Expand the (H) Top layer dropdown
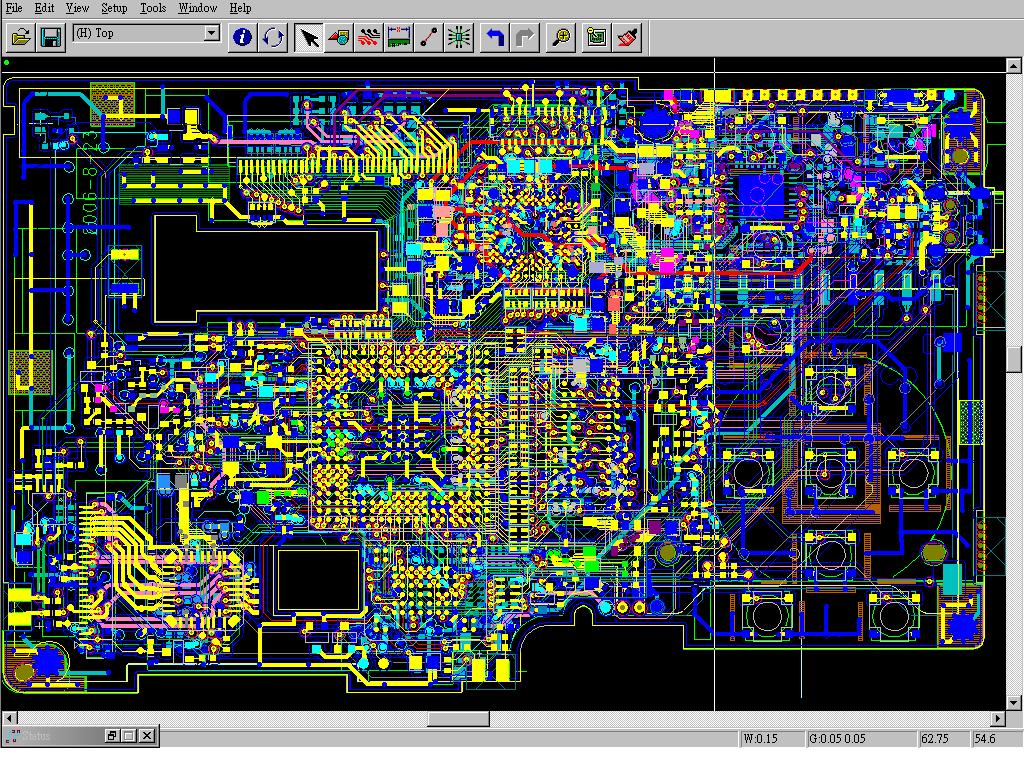This screenshot has width=1024, height=768. coord(211,33)
